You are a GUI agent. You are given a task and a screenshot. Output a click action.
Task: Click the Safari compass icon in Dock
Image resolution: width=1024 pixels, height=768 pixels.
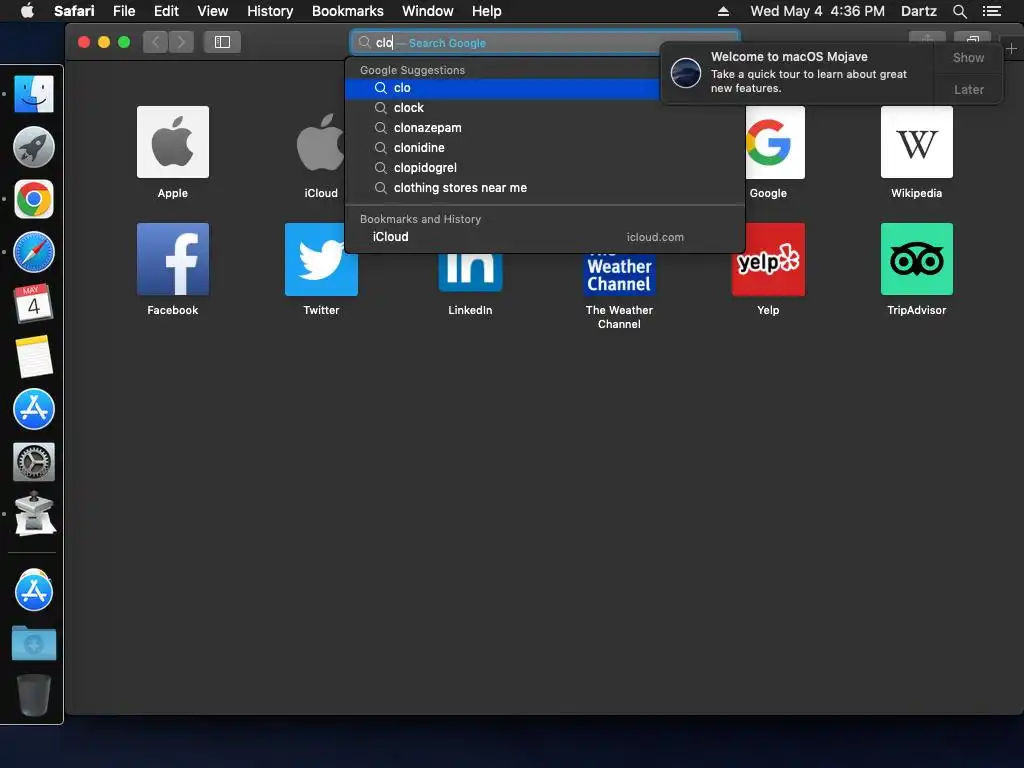[33, 252]
